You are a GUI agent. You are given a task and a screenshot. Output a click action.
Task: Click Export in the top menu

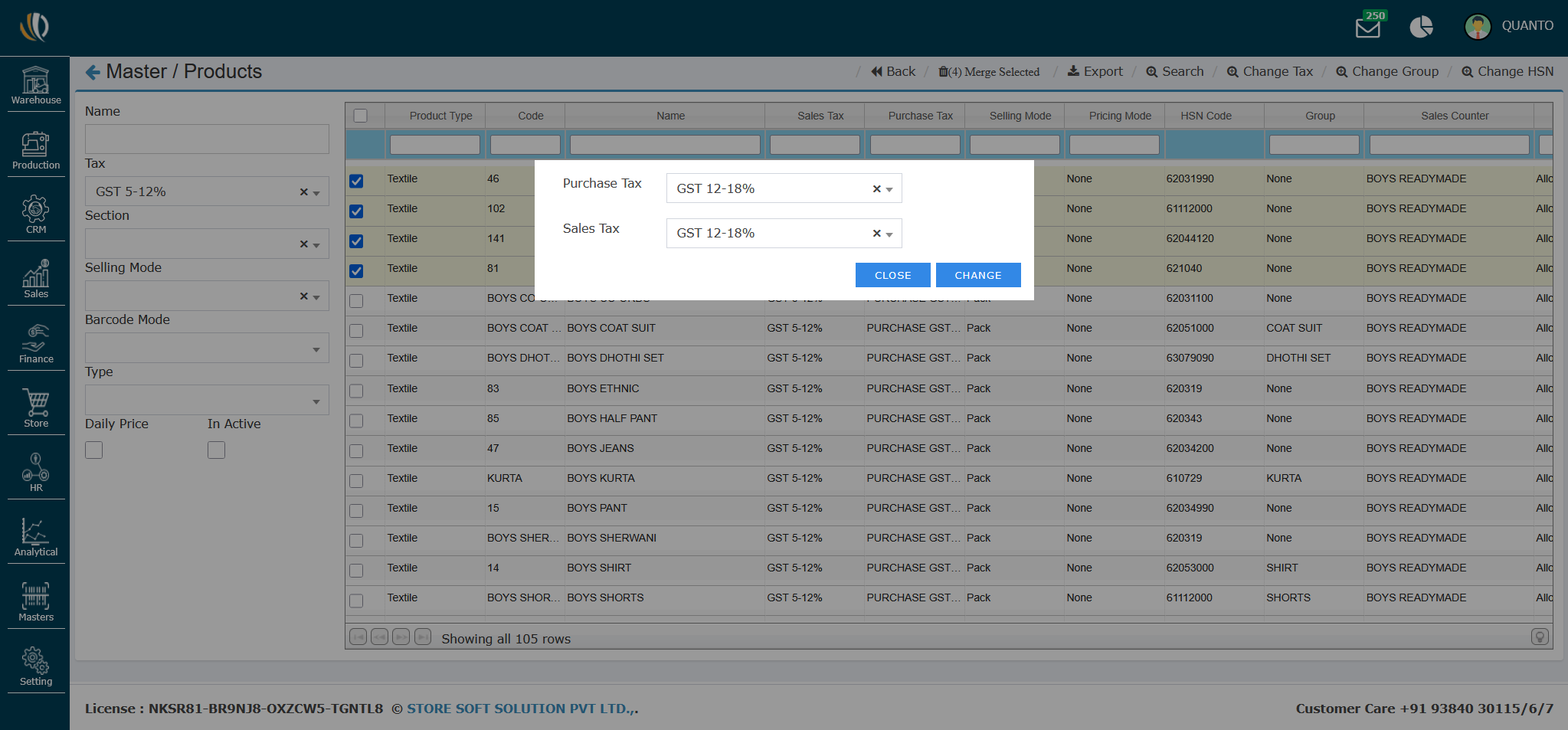tap(1095, 72)
